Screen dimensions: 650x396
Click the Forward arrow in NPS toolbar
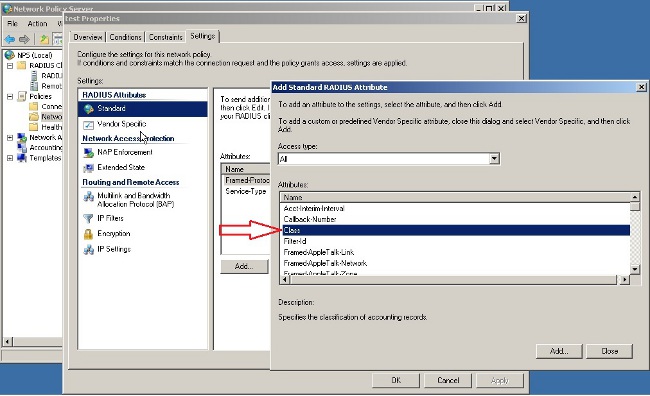click(24, 39)
